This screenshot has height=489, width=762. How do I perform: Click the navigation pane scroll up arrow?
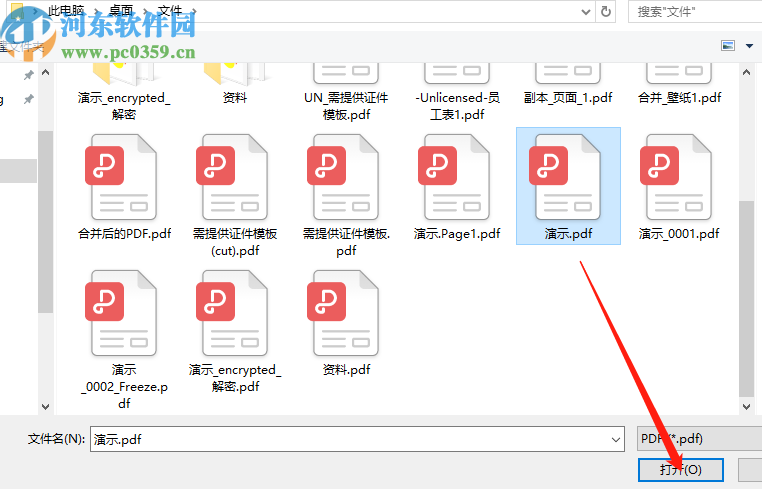tap(46, 73)
